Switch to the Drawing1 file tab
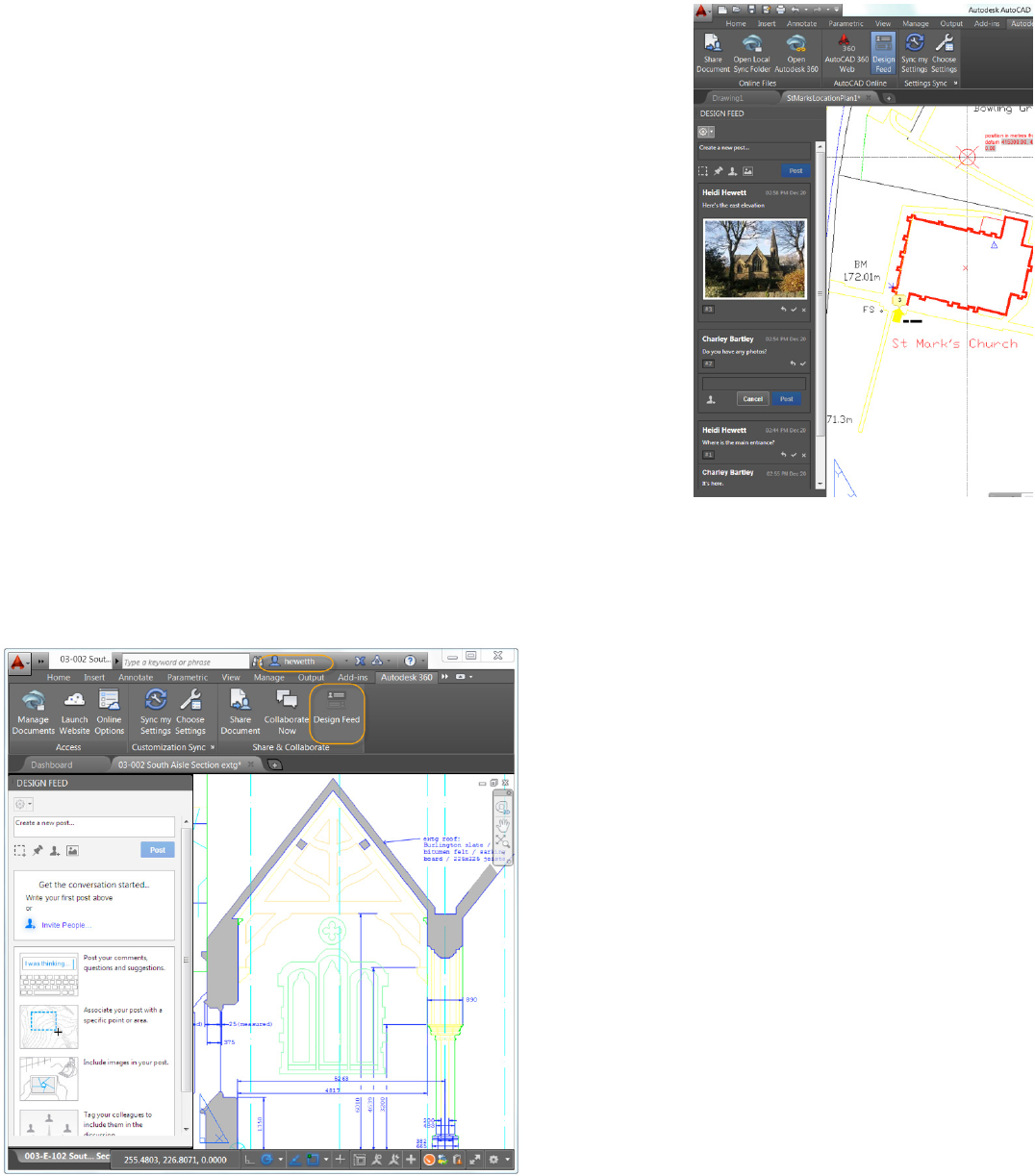Image resolution: width=1035 pixels, height=1176 pixels. [x=727, y=97]
